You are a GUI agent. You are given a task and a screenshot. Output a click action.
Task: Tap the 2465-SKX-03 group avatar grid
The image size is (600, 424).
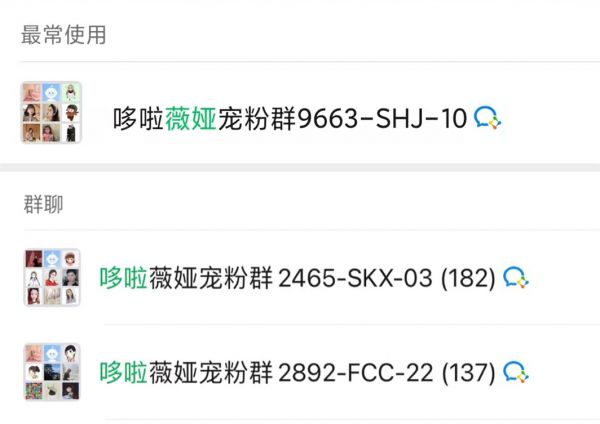pyautogui.click(x=52, y=276)
